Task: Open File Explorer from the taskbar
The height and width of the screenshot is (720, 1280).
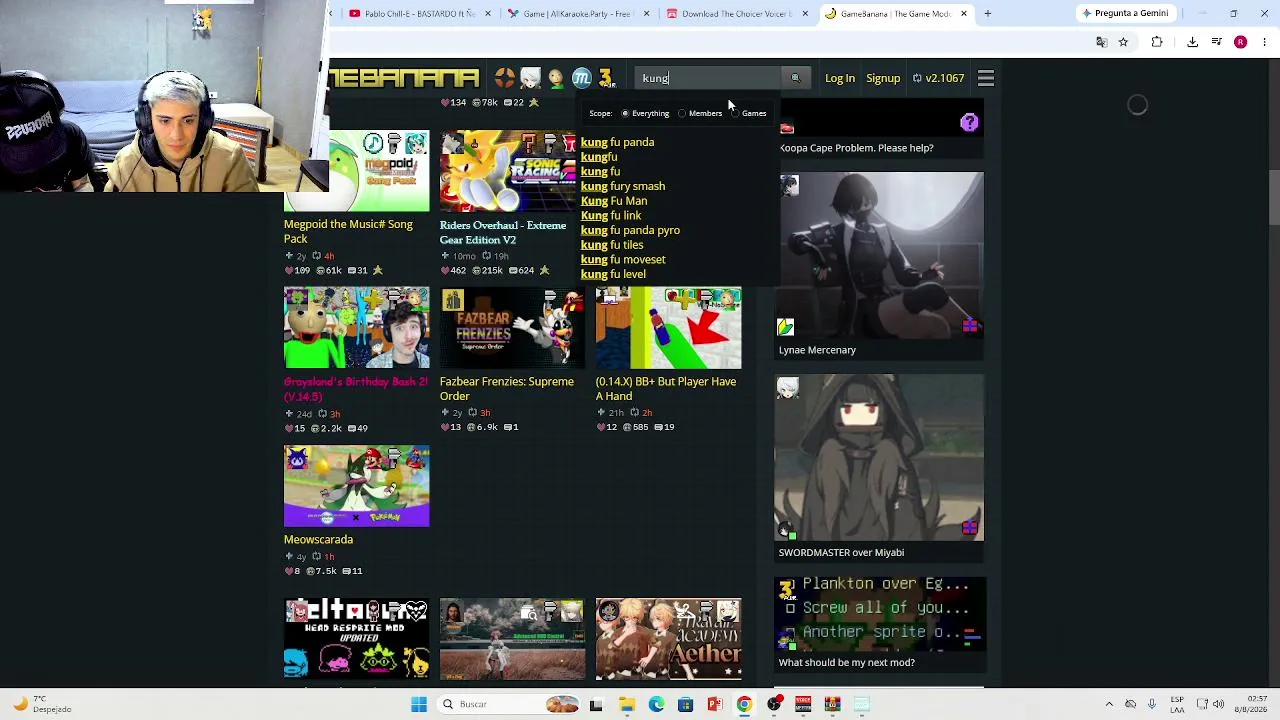Action: [626, 704]
